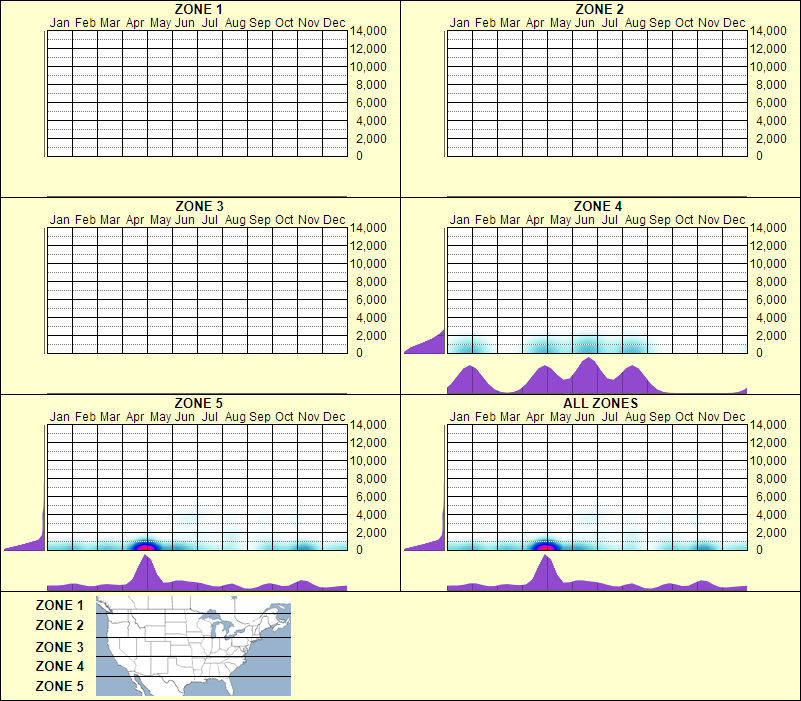The height and width of the screenshot is (701, 801).
Task: Click the ZONE 2 chart title
Action: pyautogui.click(x=601, y=10)
